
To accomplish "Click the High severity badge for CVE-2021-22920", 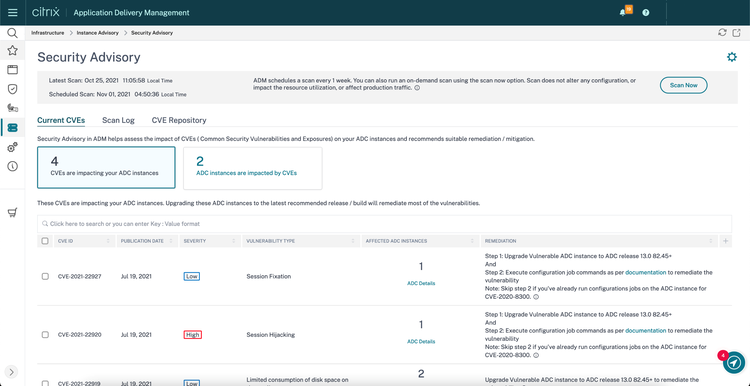I will (193, 335).
